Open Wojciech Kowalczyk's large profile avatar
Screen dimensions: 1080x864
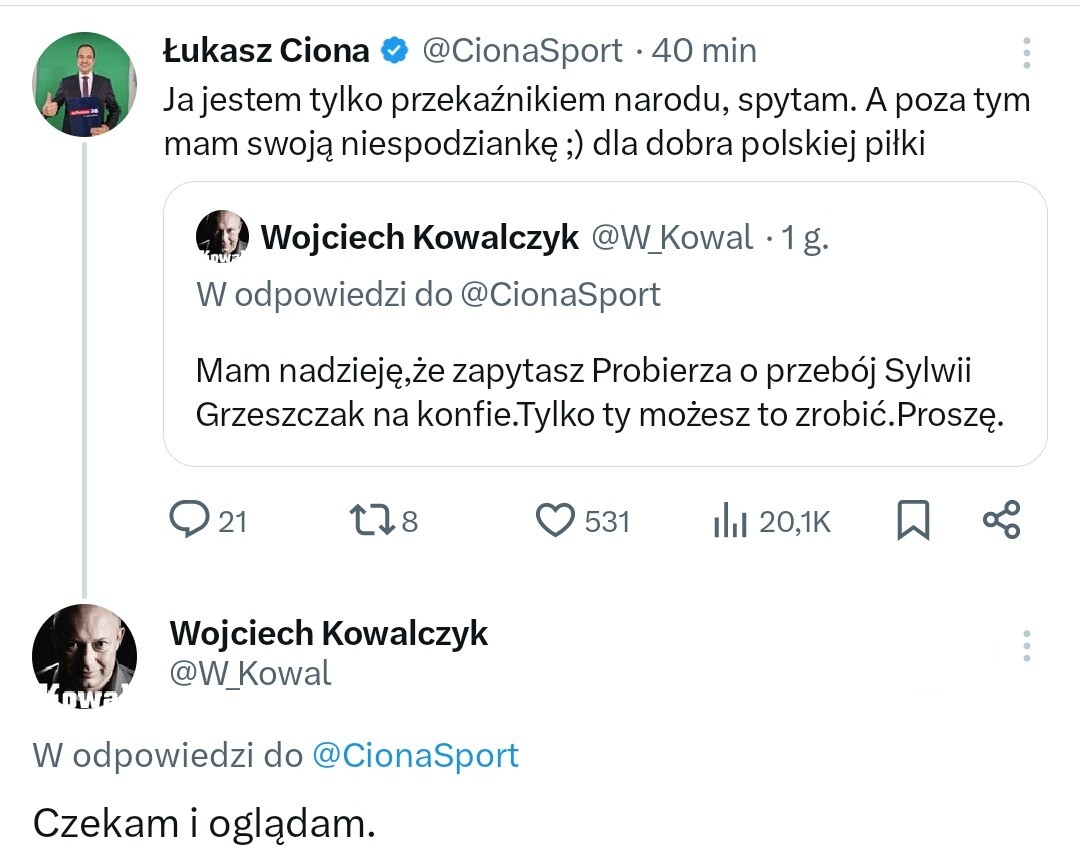[x=84, y=655]
